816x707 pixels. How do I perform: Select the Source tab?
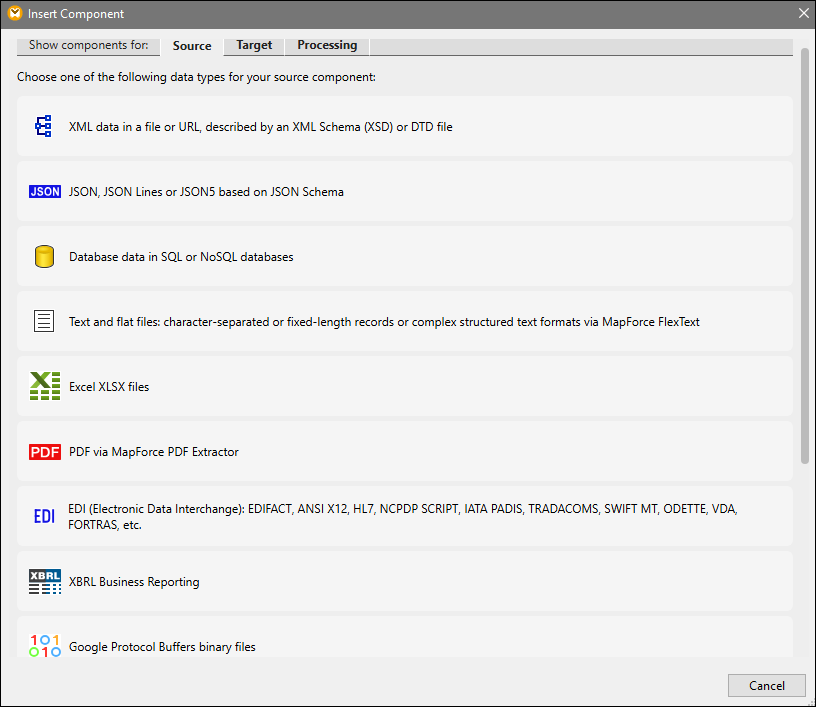tap(192, 46)
